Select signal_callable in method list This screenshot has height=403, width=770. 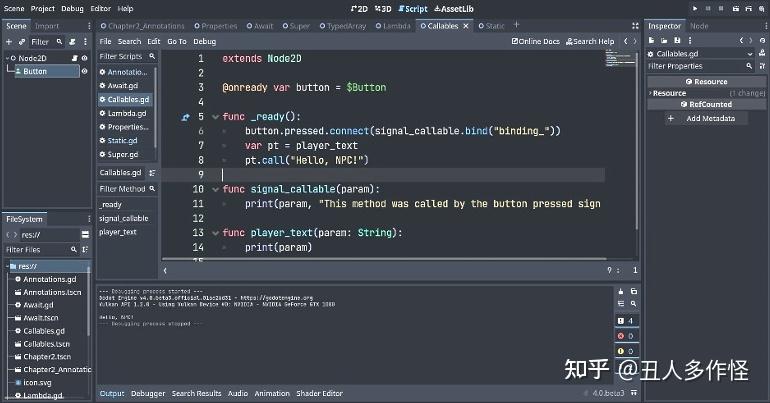coord(123,218)
